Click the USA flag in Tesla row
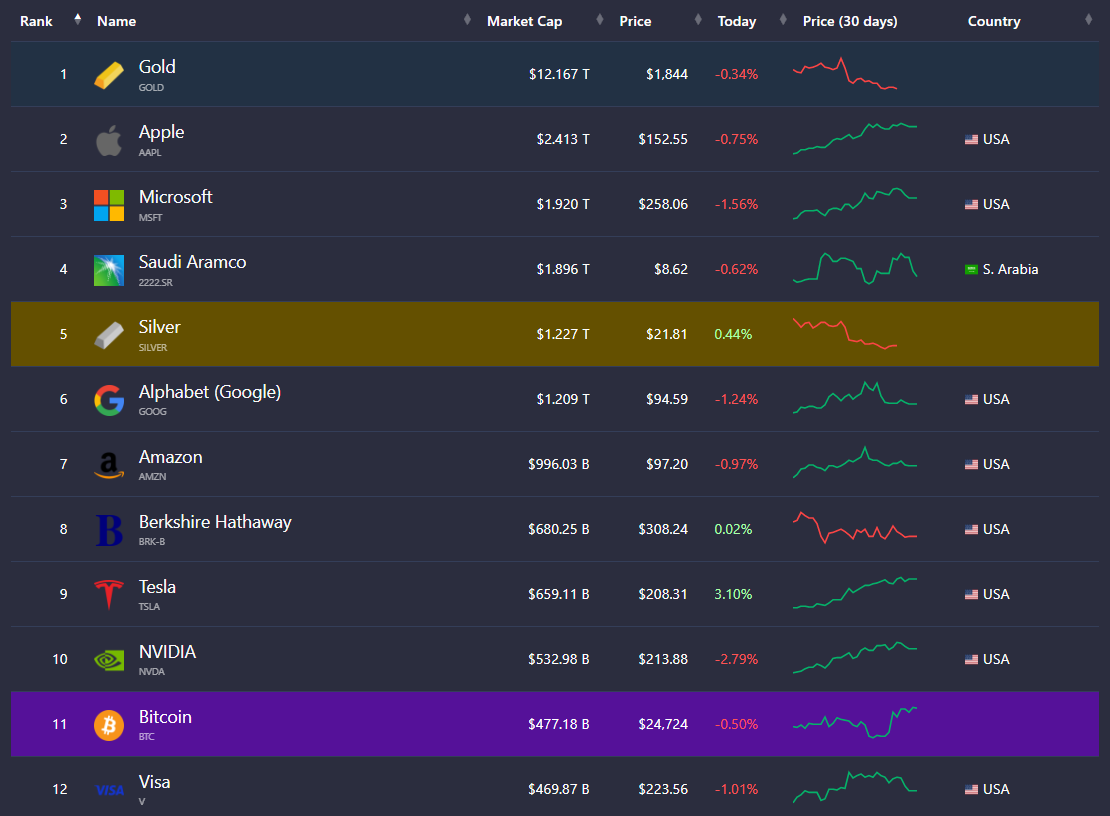This screenshot has width=1110, height=816. 971,594
